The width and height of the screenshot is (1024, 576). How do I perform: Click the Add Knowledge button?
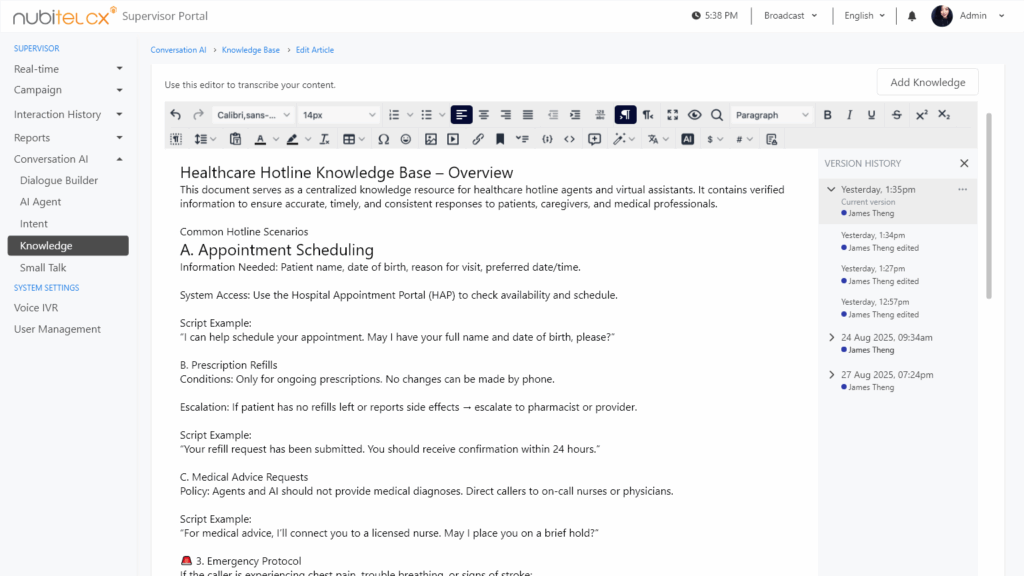coord(927,81)
